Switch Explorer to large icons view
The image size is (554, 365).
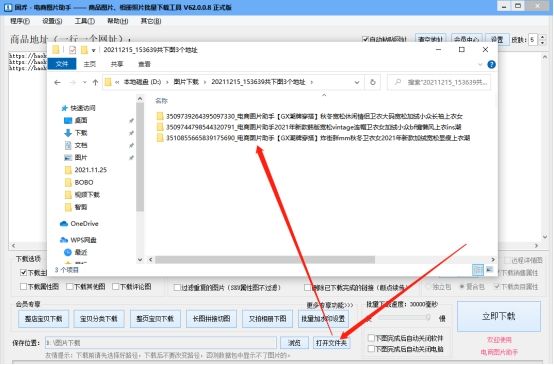tap(489, 270)
